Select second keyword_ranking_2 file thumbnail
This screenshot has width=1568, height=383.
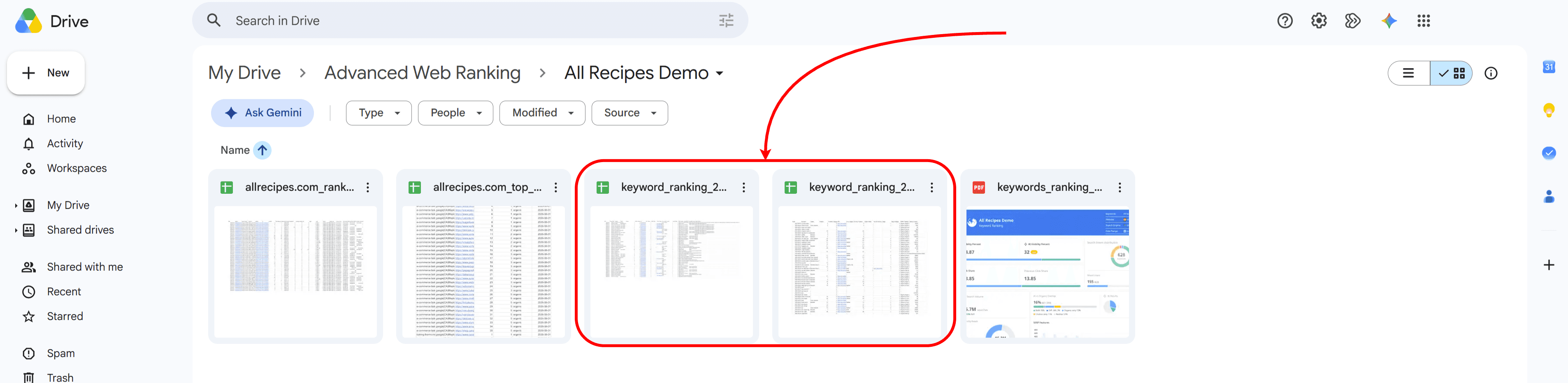point(859,272)
